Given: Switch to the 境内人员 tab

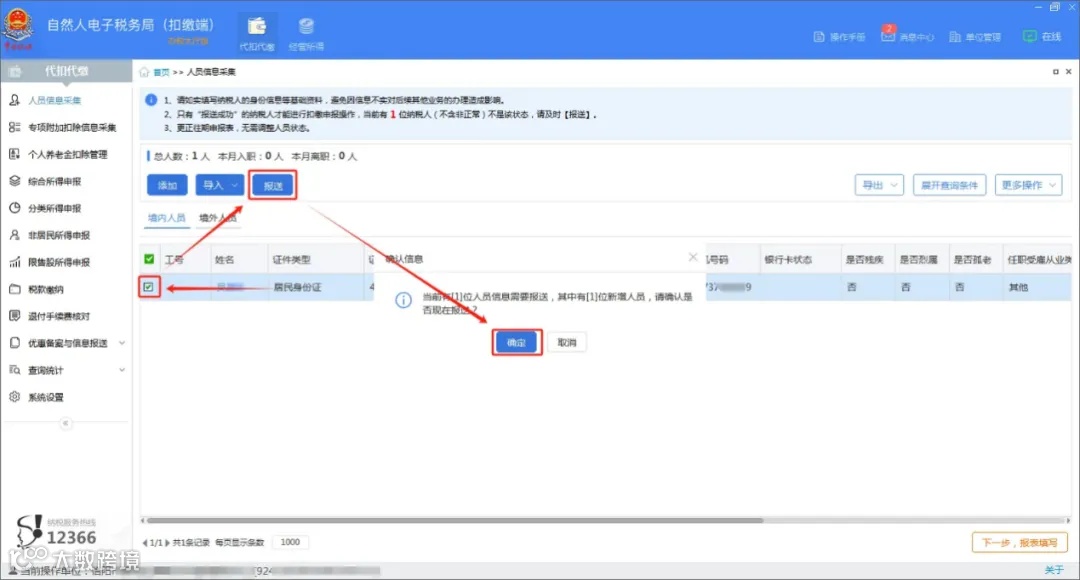Looking at the screenshot, I should pos(167,218).
